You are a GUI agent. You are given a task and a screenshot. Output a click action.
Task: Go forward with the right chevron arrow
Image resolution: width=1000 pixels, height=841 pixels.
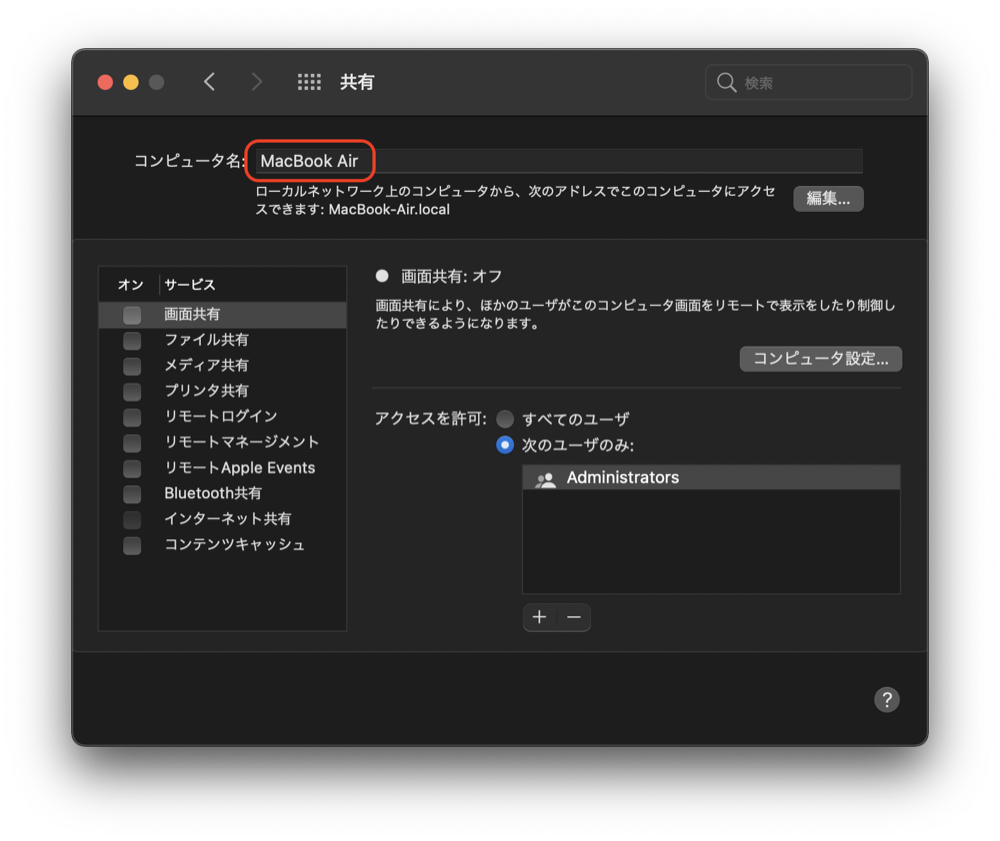click(x=256, y=82)
